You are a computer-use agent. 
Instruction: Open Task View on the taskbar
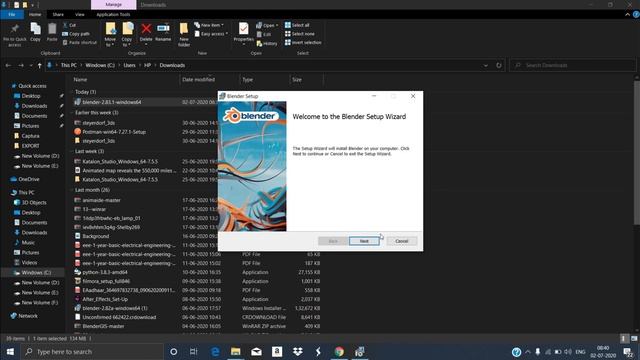(x=193, y=352)
